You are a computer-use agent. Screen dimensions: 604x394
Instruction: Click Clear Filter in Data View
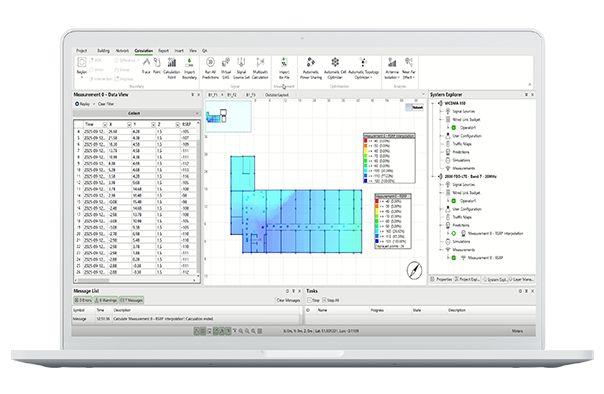pyautogui.click(x=106, y=104)
